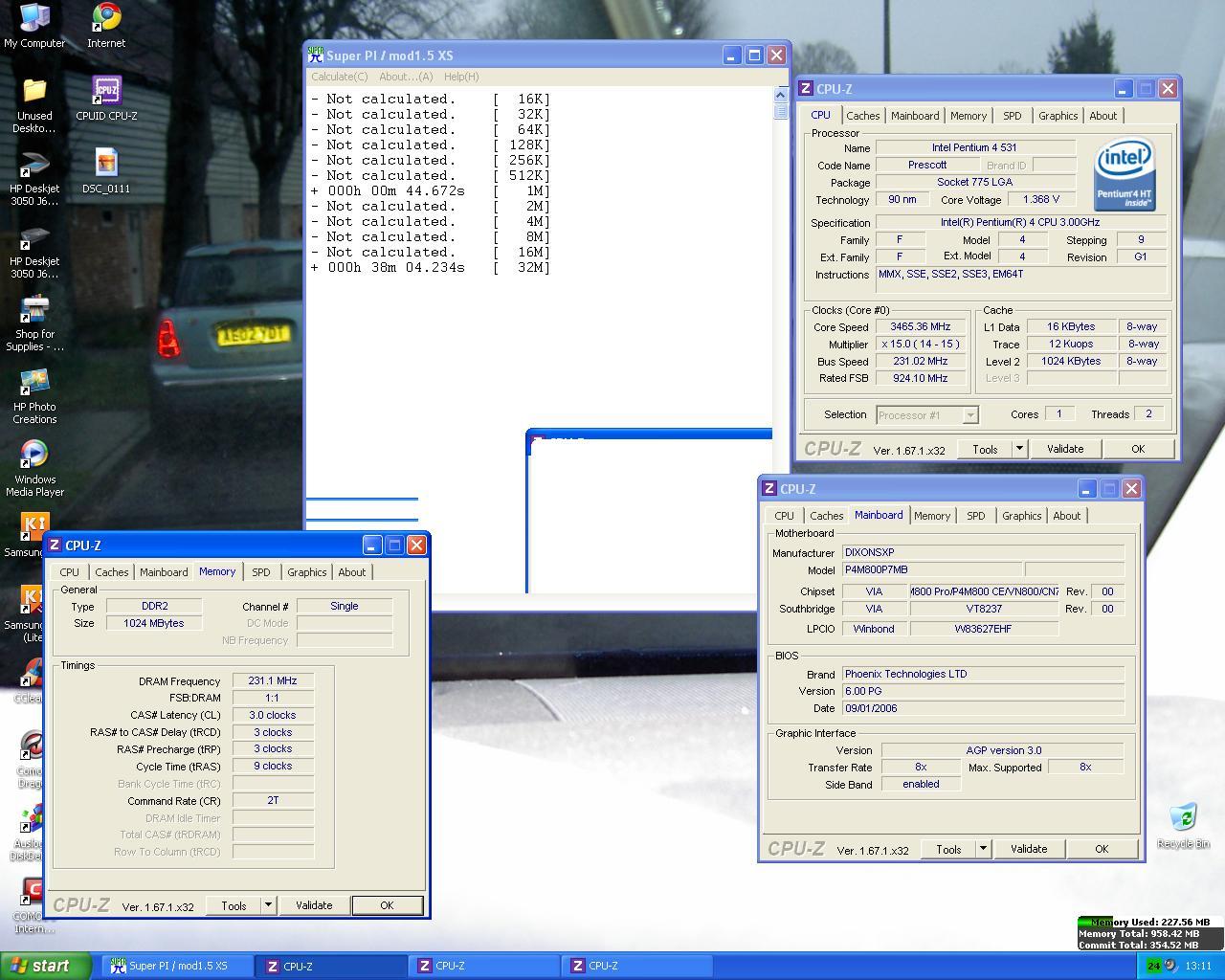Click OK in the Memory window

point(387,904)
